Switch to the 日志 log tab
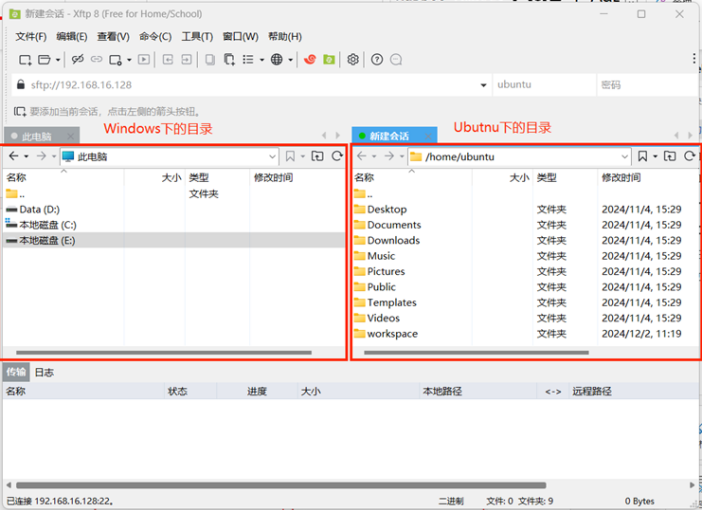The width and height of the screenshot is (702, 510). pos(44,372)
